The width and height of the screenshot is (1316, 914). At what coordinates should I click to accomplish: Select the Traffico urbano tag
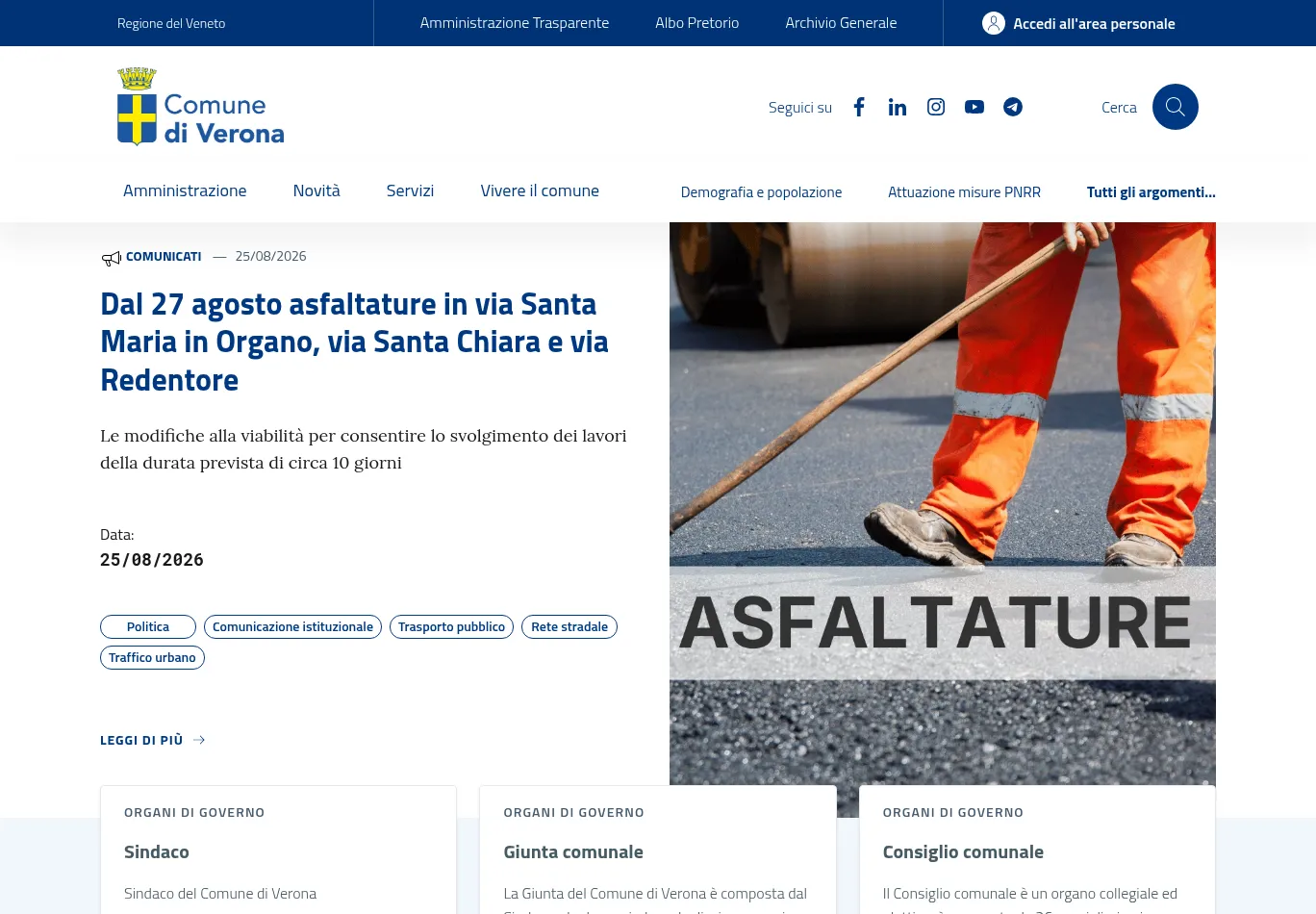pos(152,657)
